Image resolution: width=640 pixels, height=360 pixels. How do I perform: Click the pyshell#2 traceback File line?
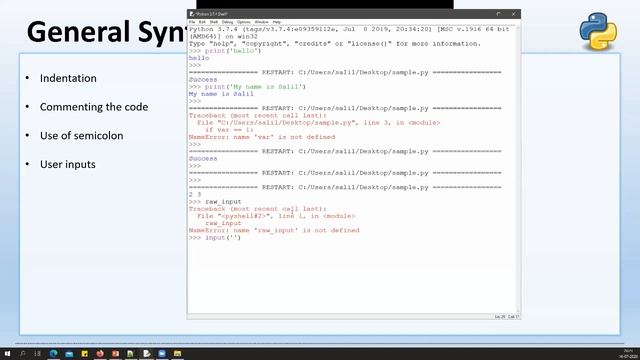click(x=276, y=216)
